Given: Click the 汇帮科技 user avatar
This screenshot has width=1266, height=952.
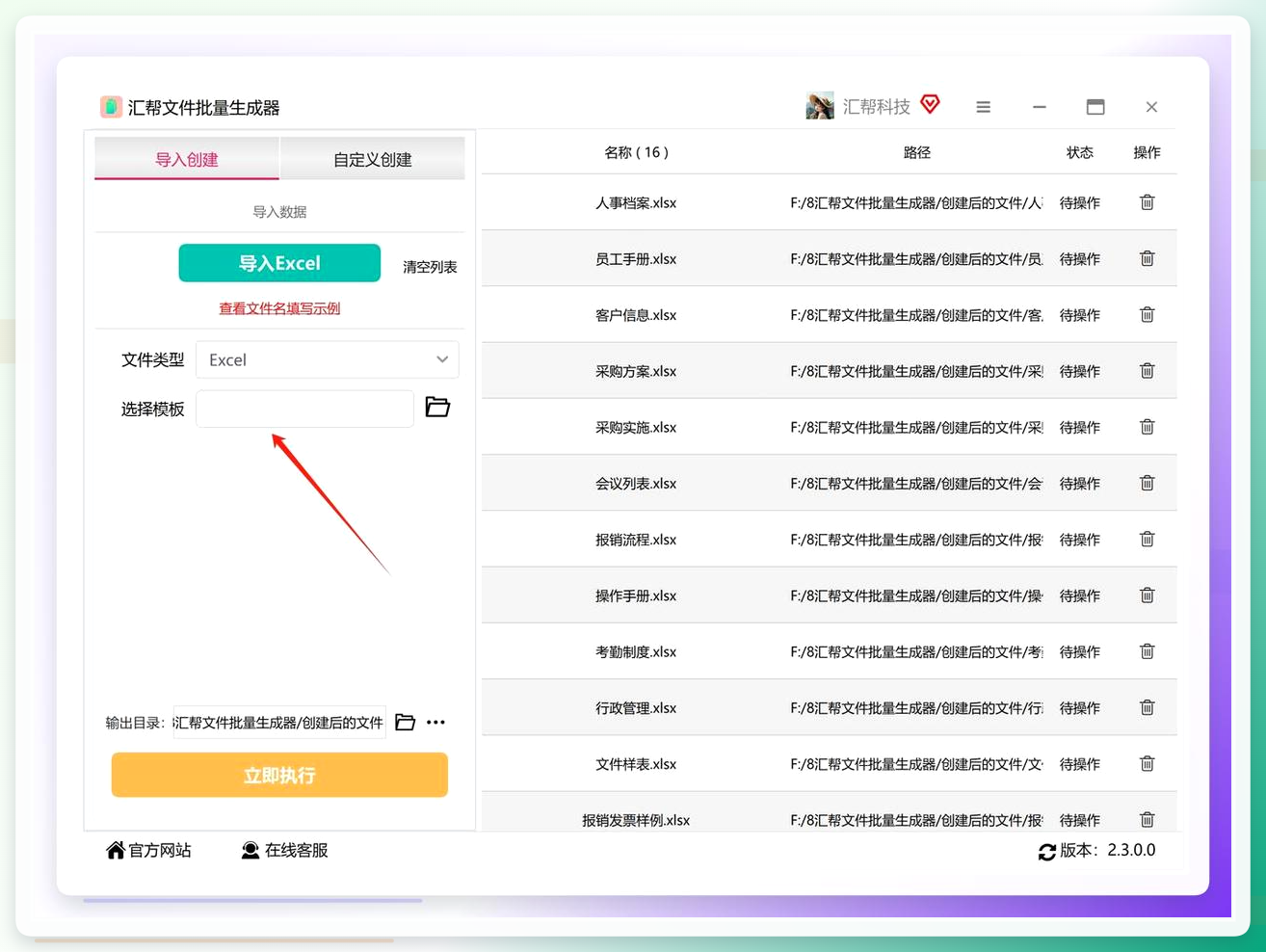Looking at the screenshot, I should click(x=820, y=106).
